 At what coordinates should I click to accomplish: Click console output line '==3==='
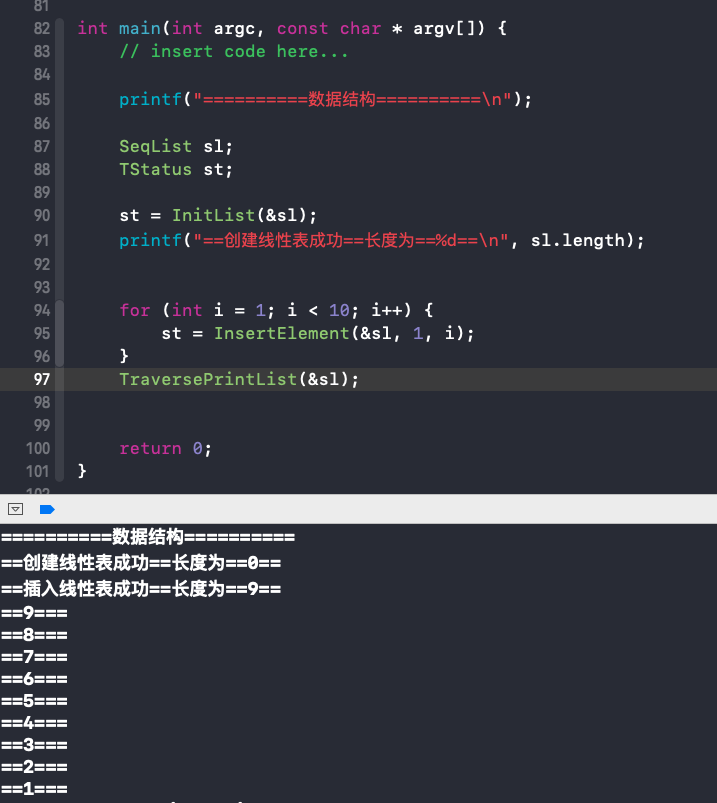[x=34, y=745]
